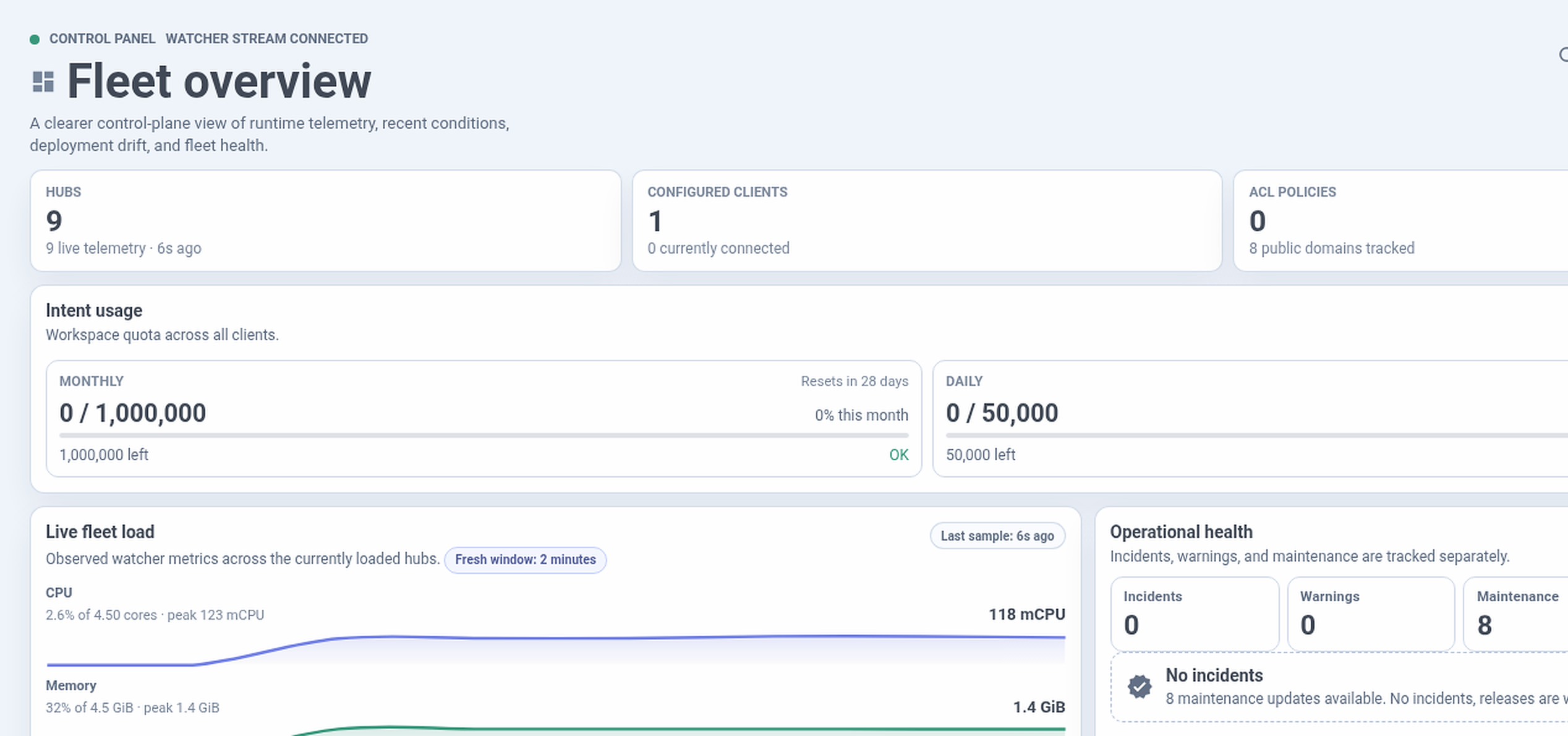The image size is (1568, 736).
Task: Click '2.6% of 4.50 cores · peak 123 mCPU'
Action: (x=155, y=615)
